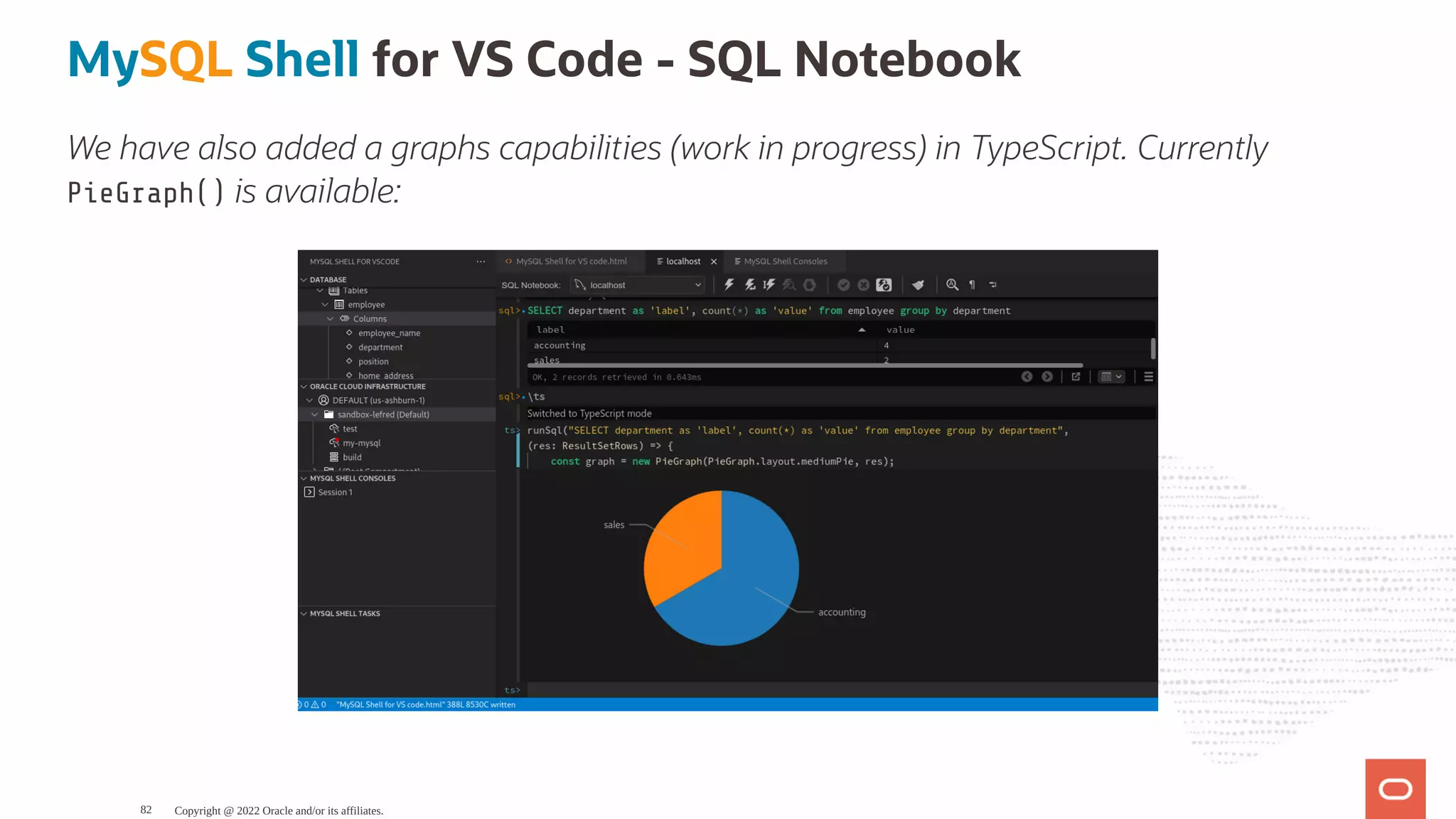Go to next result page arrow
The image size is (1456, 819).
(x=1047, y=377)
